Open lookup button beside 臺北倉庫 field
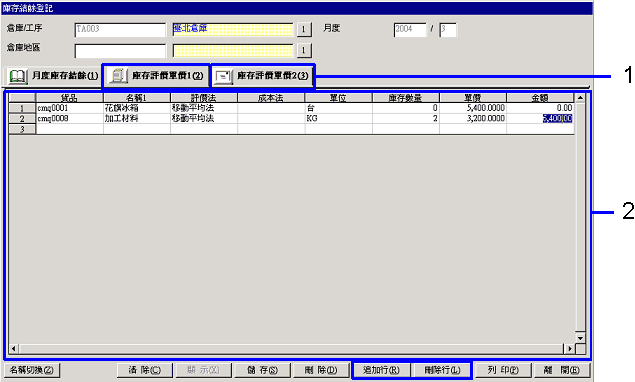This screenshot has height=382, width=635. 304,30
